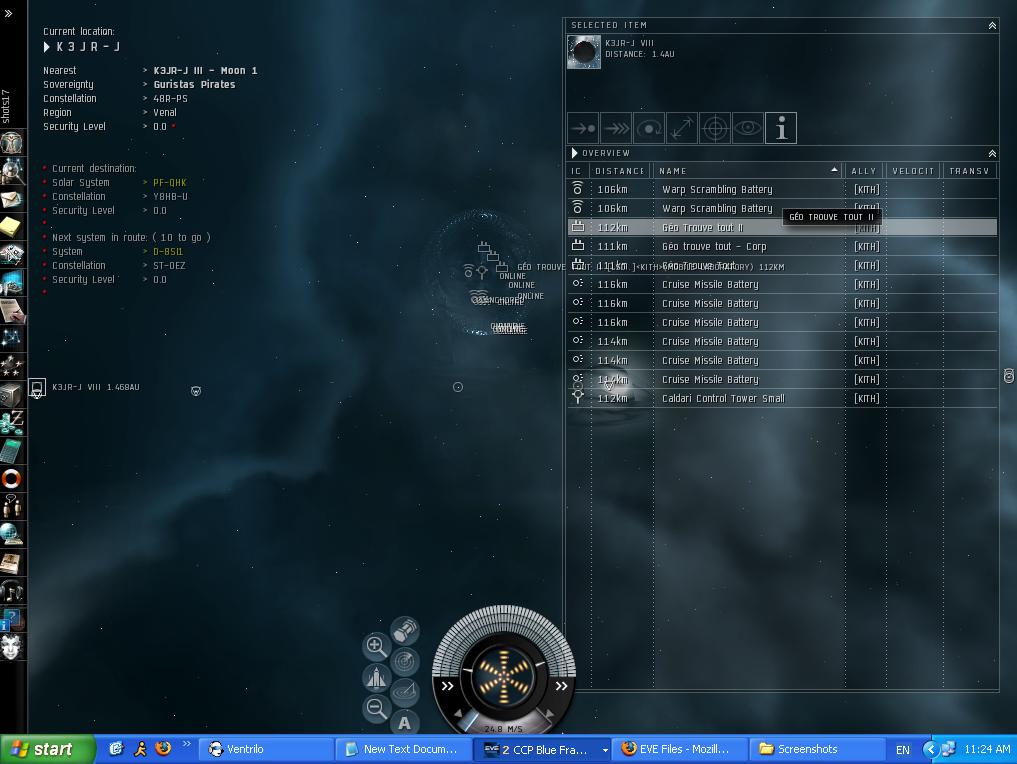Open the assets safe-box sidebar icon
The image size is (1017, 764).
[x=12, y=394]
